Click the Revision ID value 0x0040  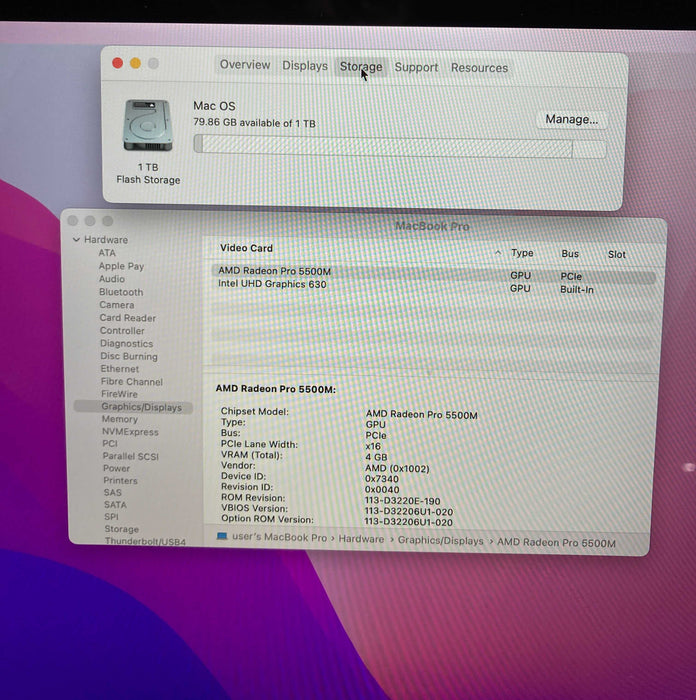(x=382, y=489)
